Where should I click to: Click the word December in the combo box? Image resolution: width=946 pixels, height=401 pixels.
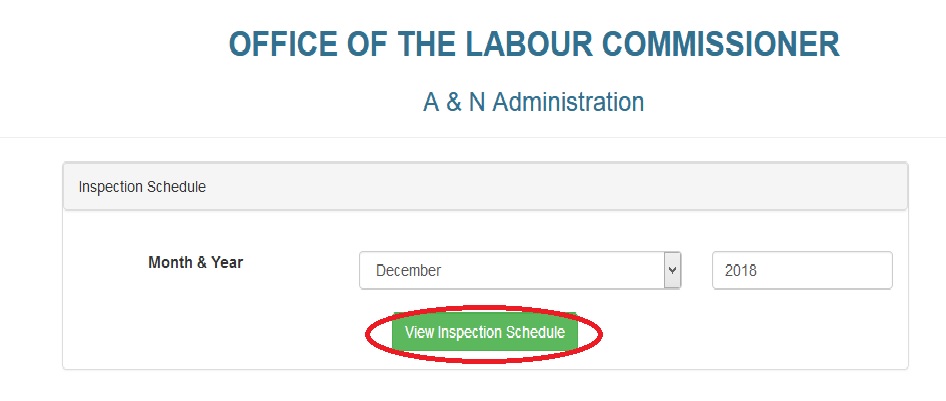tap(408, 270)
